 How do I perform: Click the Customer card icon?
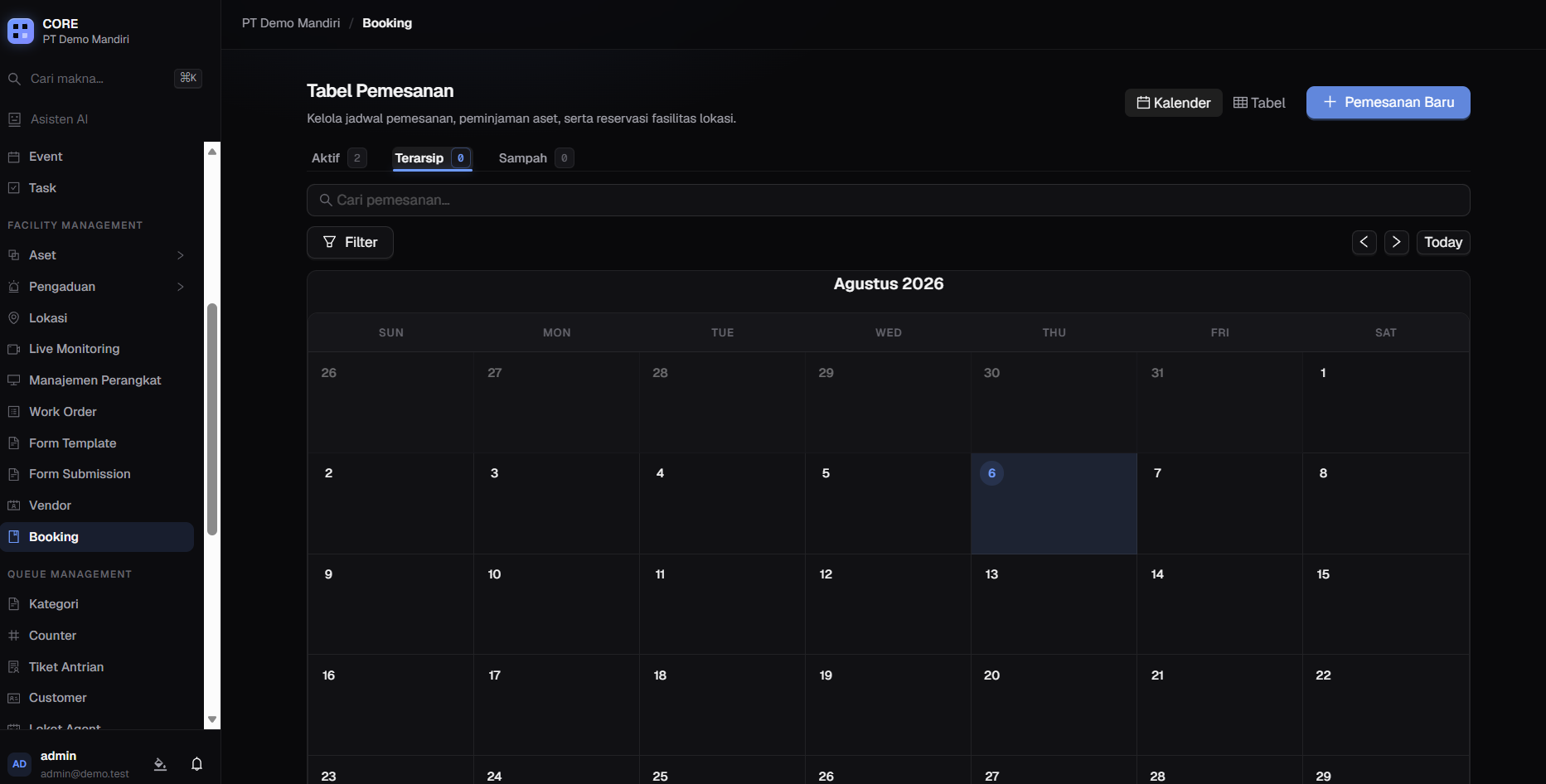[x=14, y=698]
